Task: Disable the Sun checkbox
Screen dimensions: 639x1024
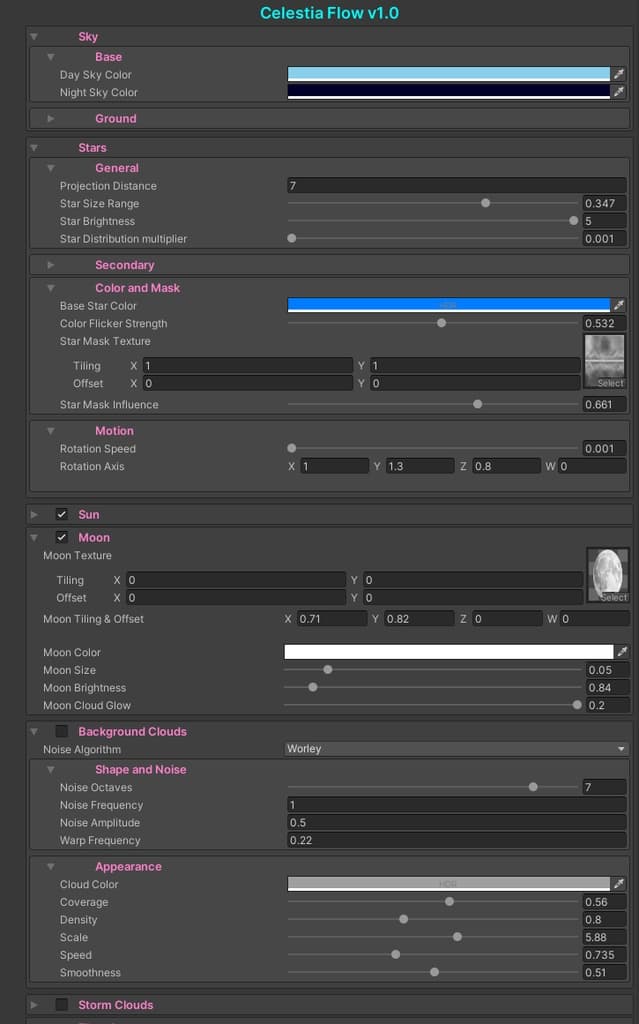Action: pos(61,514)
